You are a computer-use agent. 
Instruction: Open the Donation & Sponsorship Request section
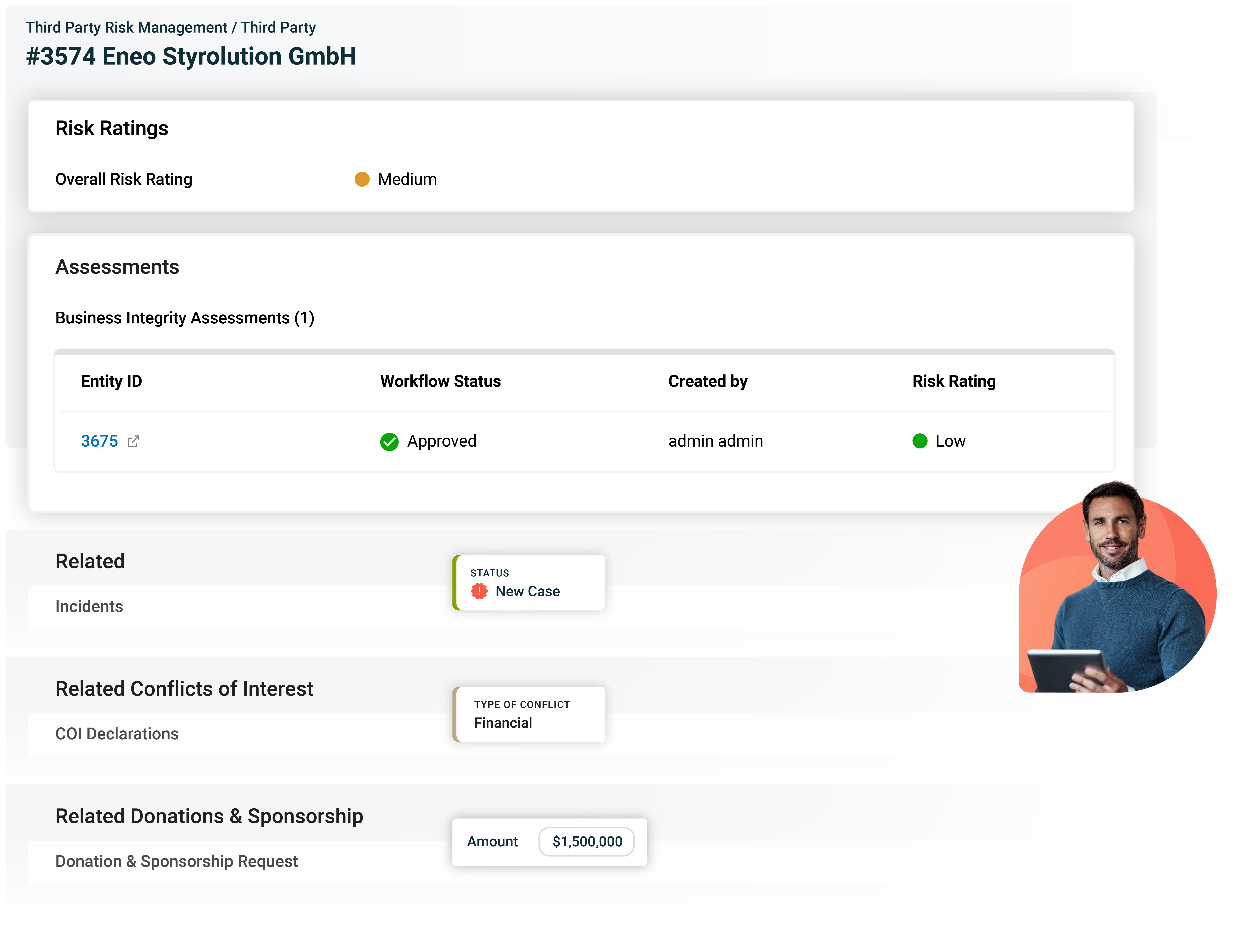pyautogui.click(x=177, y=861)
